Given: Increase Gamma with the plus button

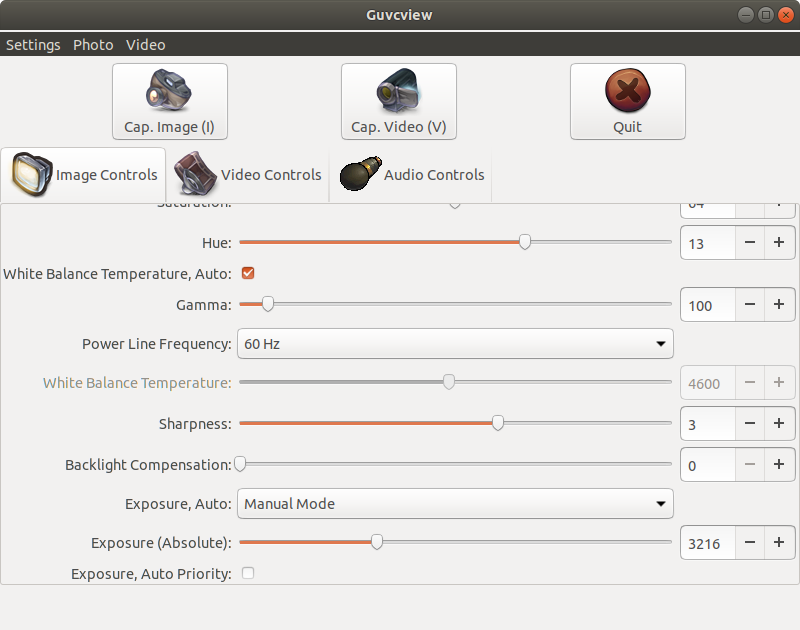Looking at the screenshot, I should pos(779,305).
